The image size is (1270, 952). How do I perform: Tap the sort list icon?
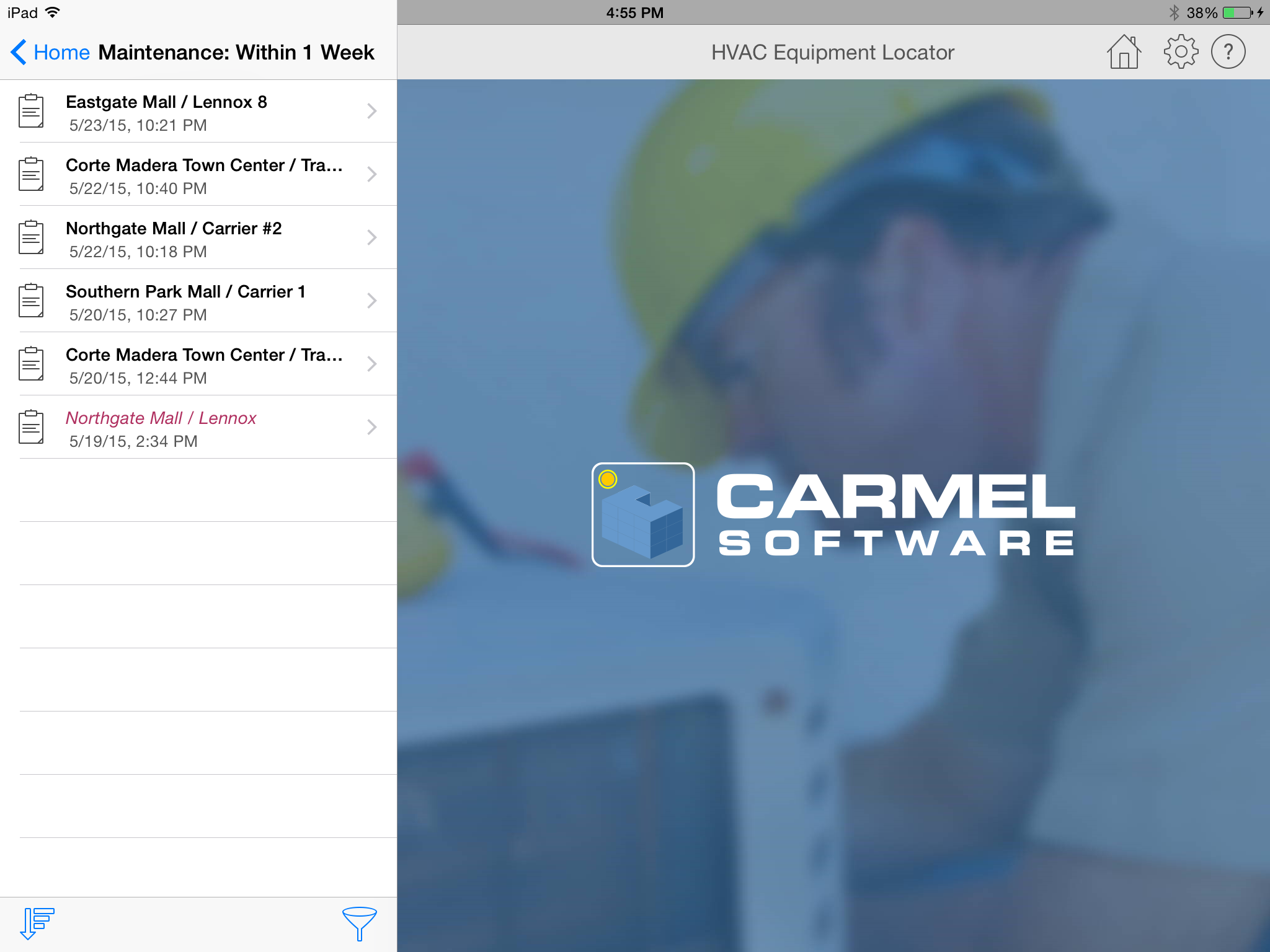37,923
